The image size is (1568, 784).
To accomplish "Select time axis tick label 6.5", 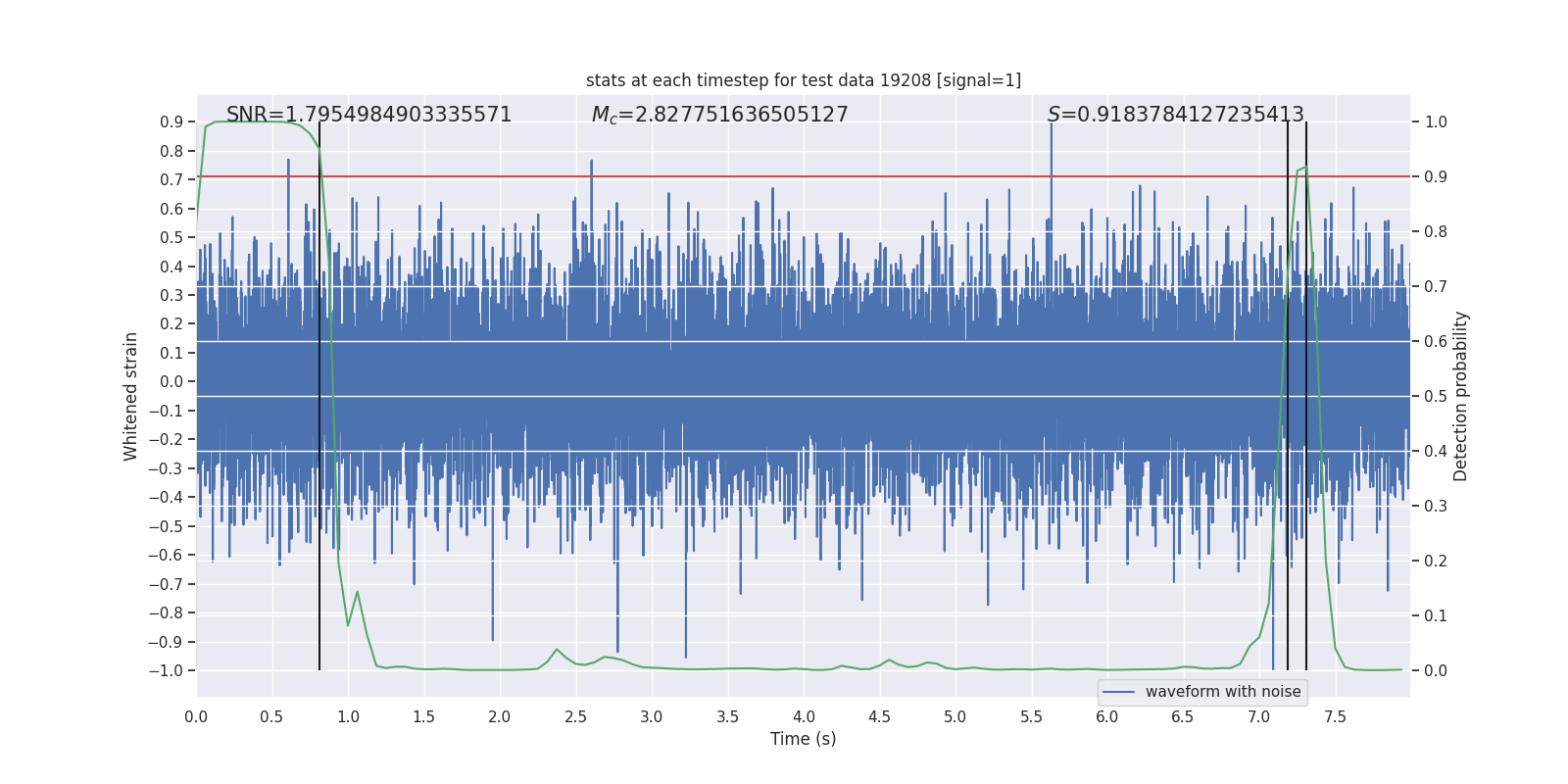I will [1183, 716].
